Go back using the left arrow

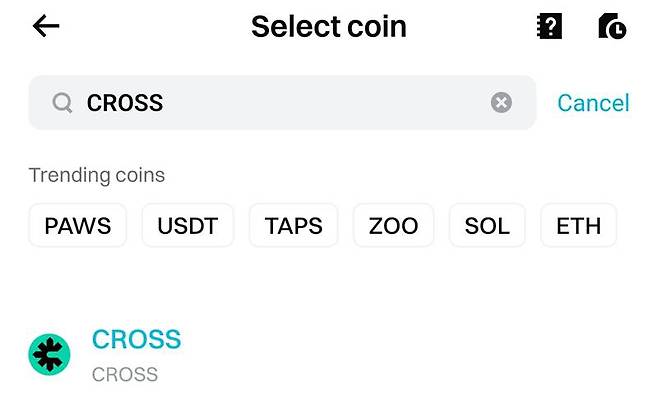click(46, 26)
